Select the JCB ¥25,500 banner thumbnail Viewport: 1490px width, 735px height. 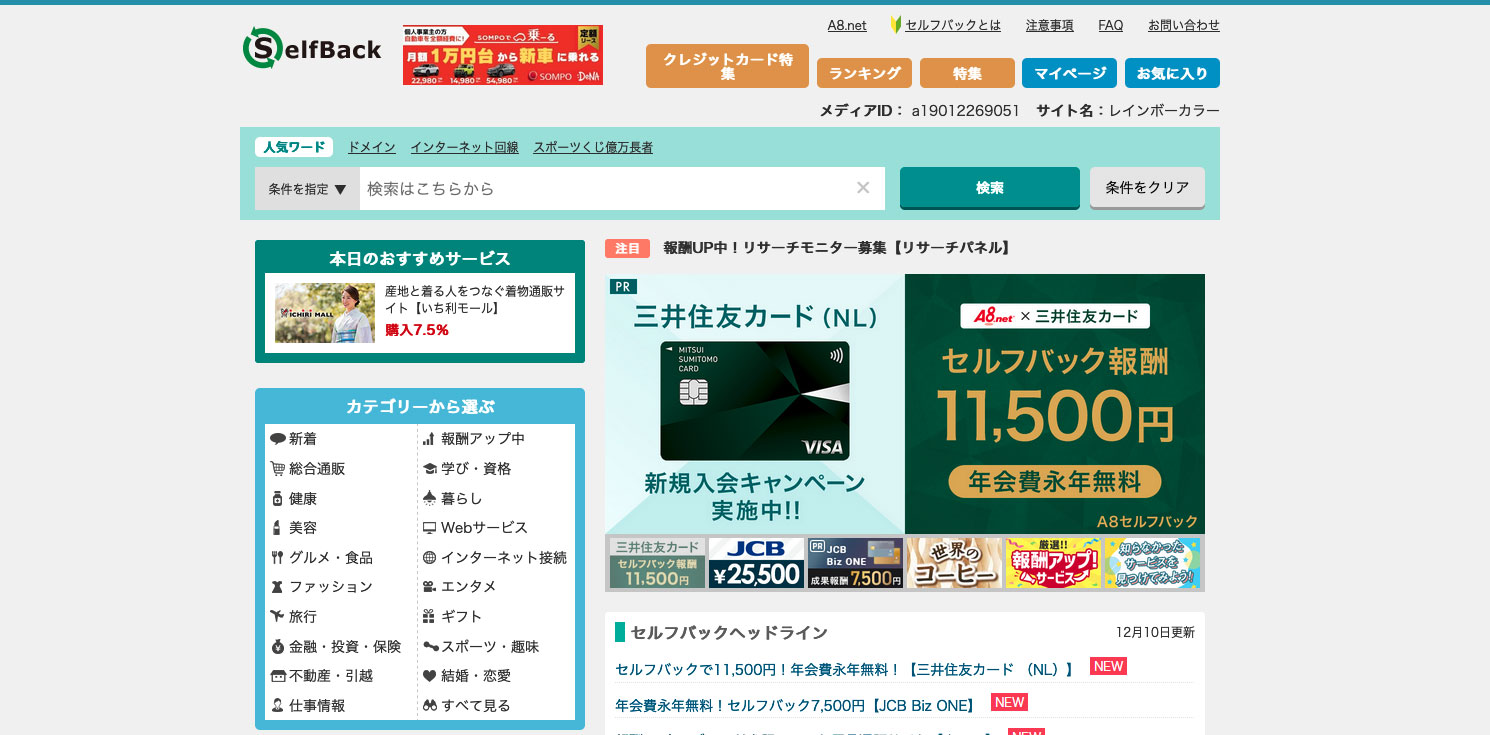(756, 563)
